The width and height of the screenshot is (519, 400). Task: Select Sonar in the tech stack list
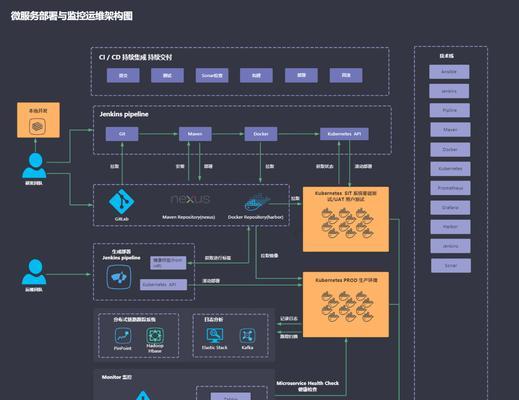tap(451, 266)
